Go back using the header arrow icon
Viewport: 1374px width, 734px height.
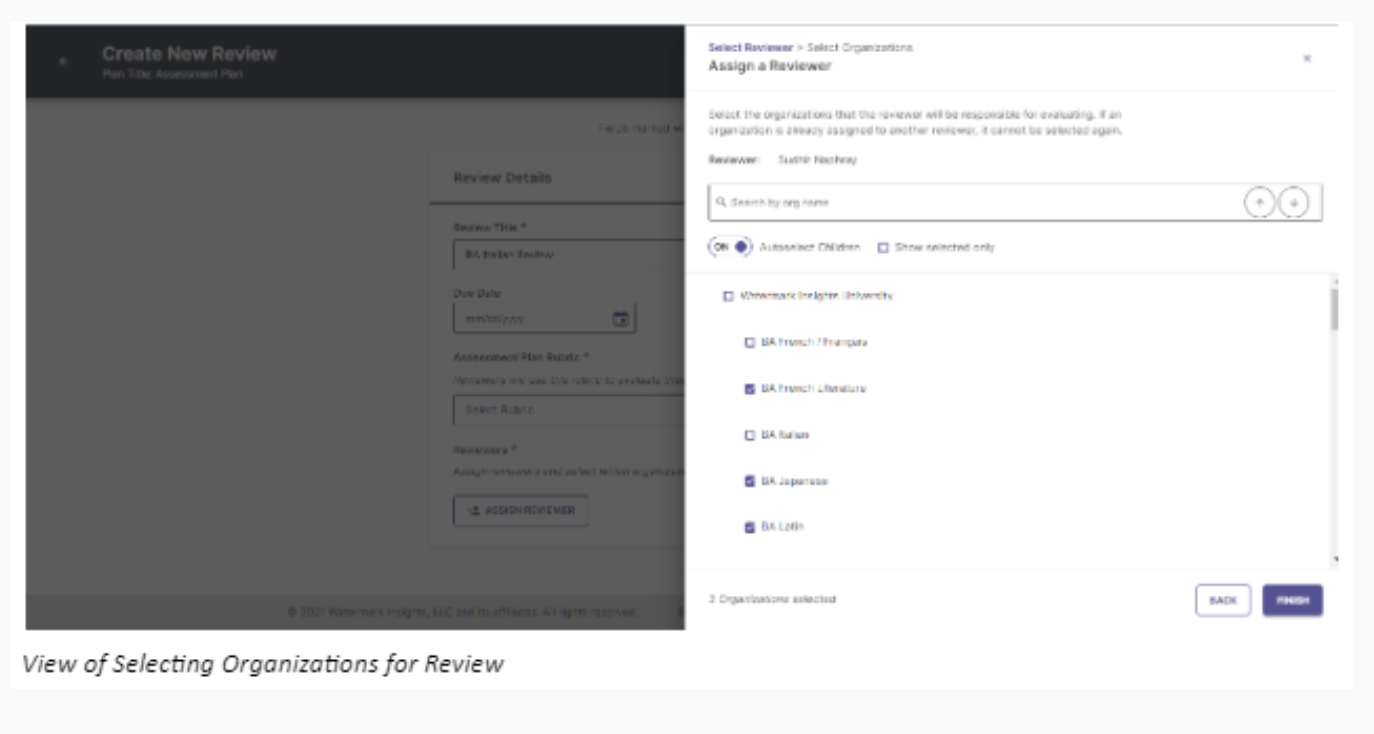coord(63,61)
